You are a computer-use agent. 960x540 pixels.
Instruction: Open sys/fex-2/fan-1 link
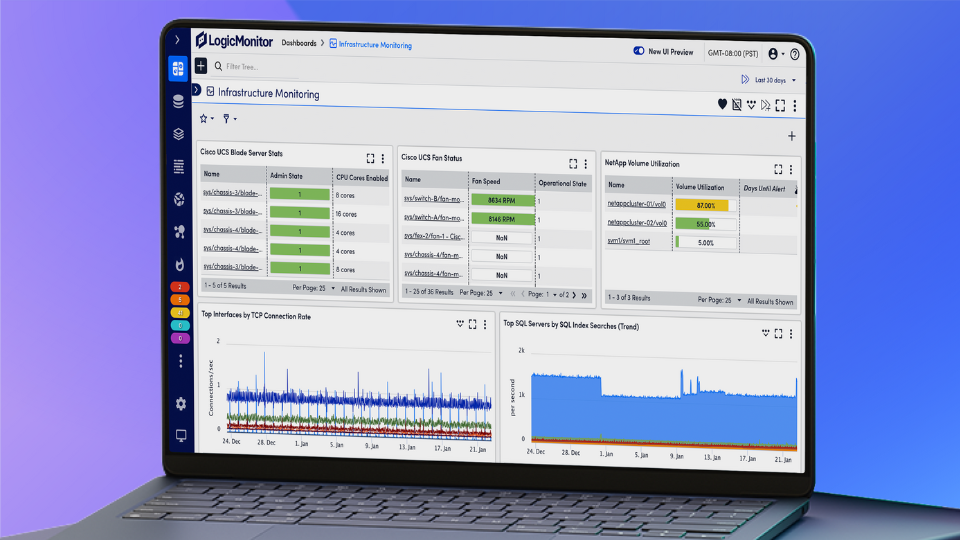click(x=433, y=236)
